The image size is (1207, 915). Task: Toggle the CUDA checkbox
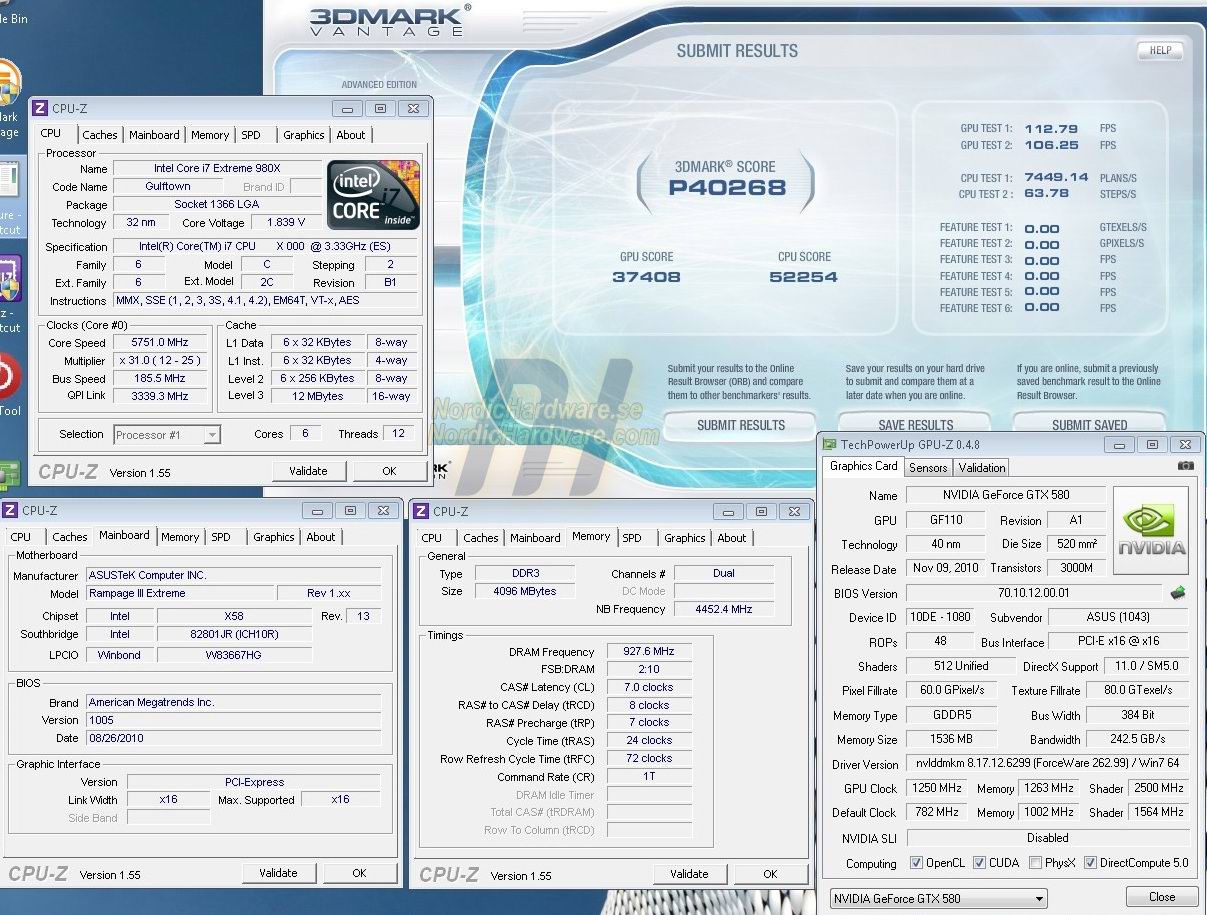(979, 863)
